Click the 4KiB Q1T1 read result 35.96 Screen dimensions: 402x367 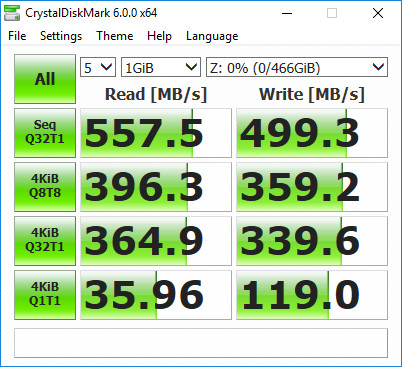[x=156, y=295]
